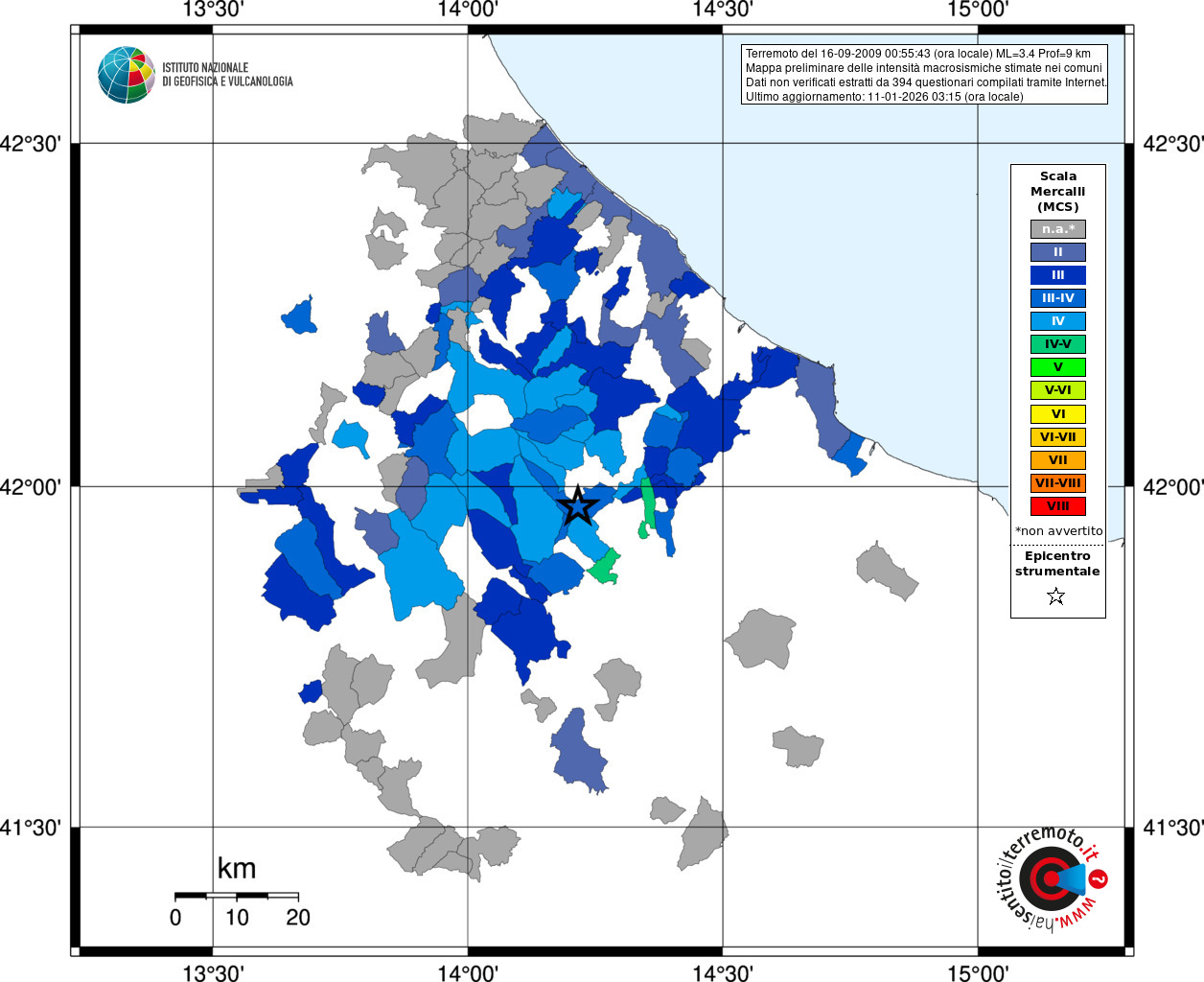Click 'Scala Mercalli (MCS)' legend title
The image size is (1204, 982).
[1058, 192]
